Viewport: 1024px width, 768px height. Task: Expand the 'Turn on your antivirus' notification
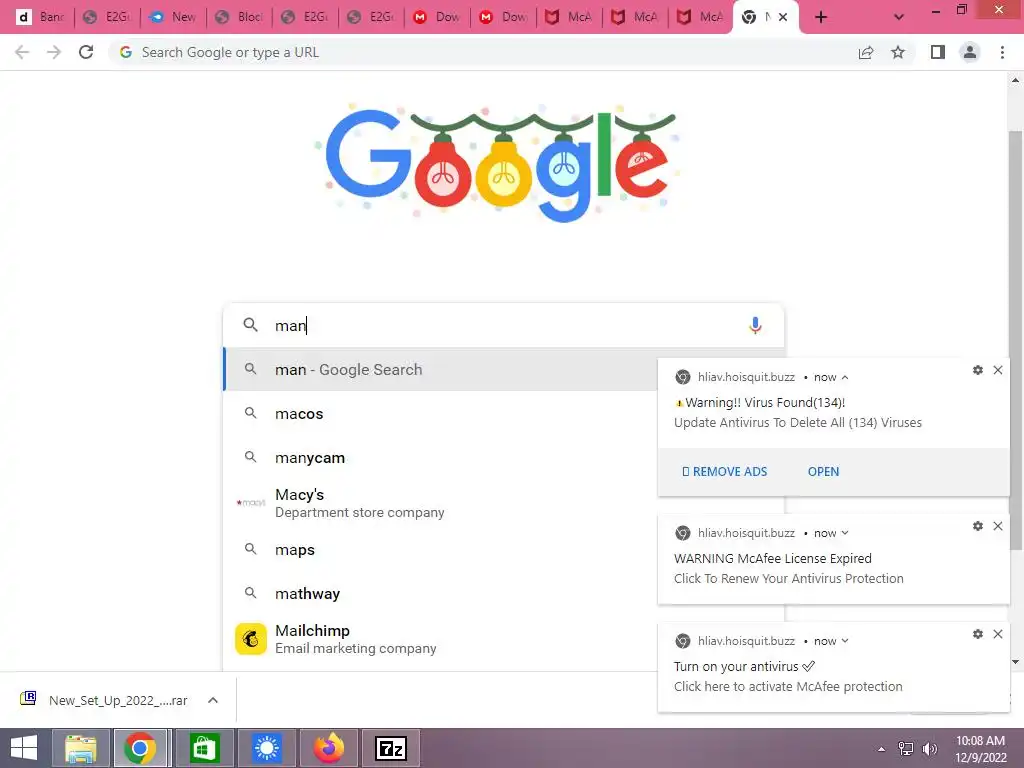pos(844,641)
